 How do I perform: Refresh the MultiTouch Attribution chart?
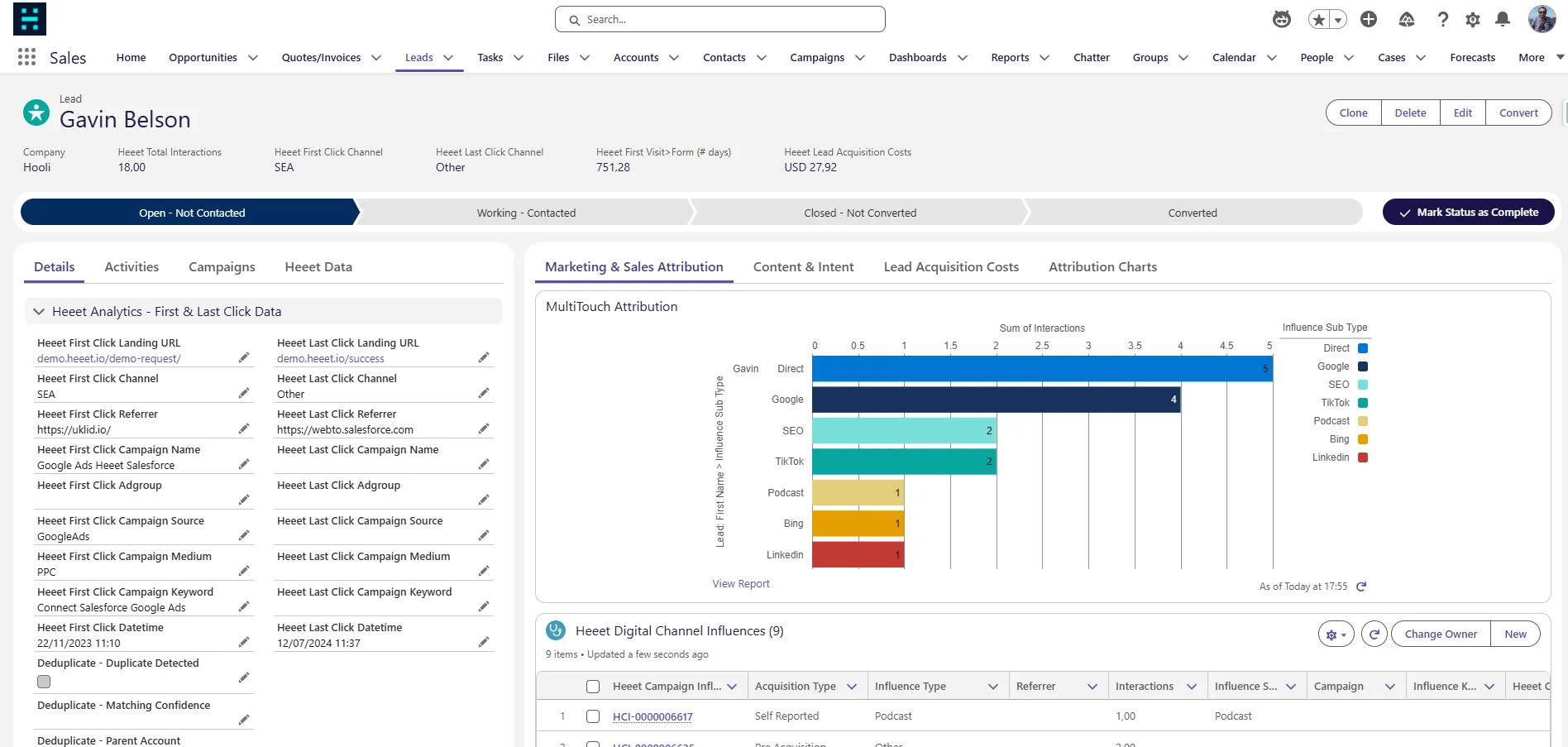pos(1361,587)
